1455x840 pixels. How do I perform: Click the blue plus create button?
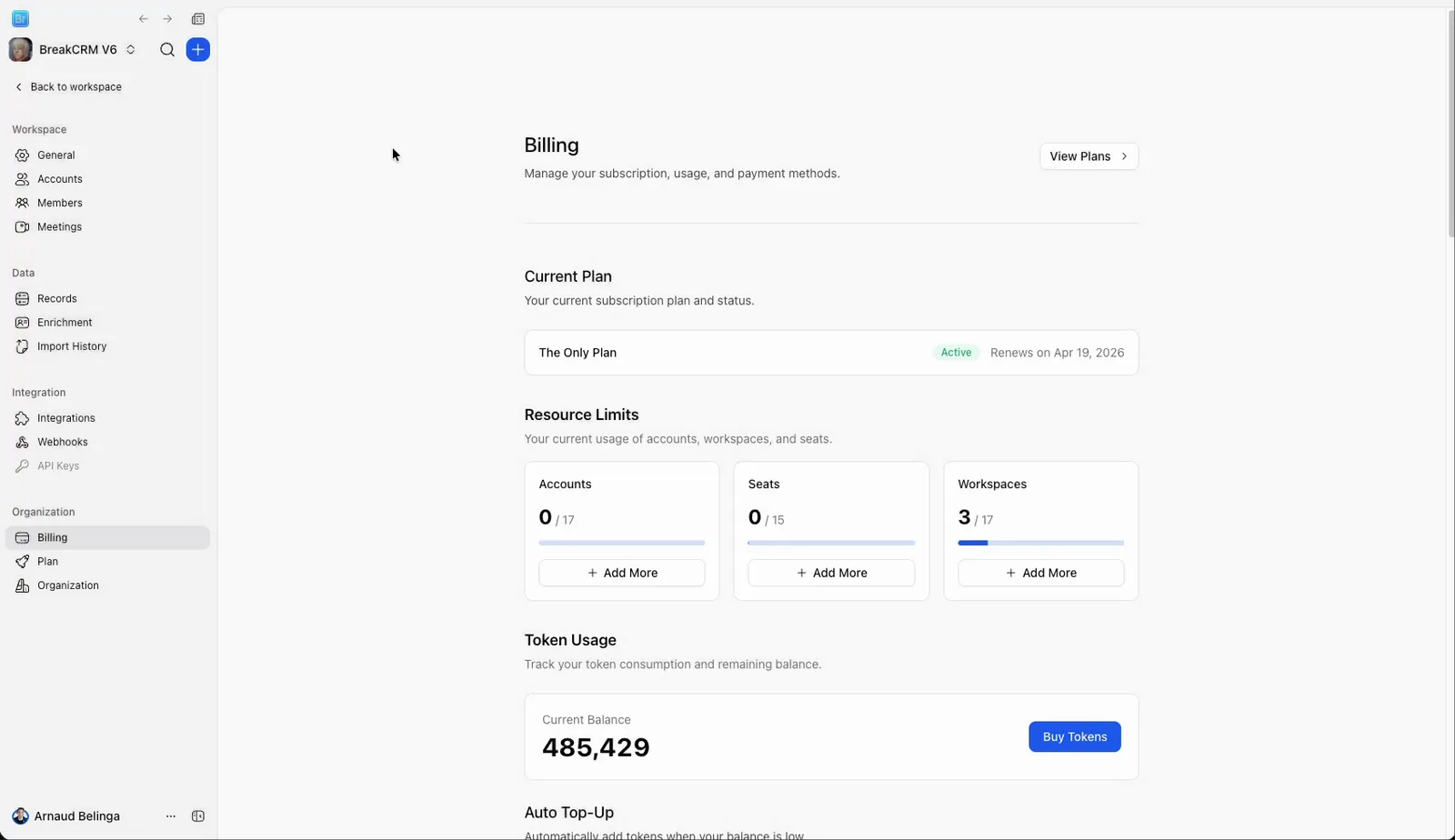coord(197,50)
